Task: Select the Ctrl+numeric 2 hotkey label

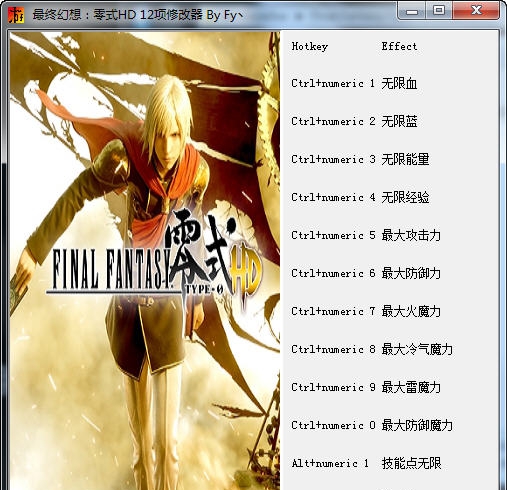Action: [333, 121]
